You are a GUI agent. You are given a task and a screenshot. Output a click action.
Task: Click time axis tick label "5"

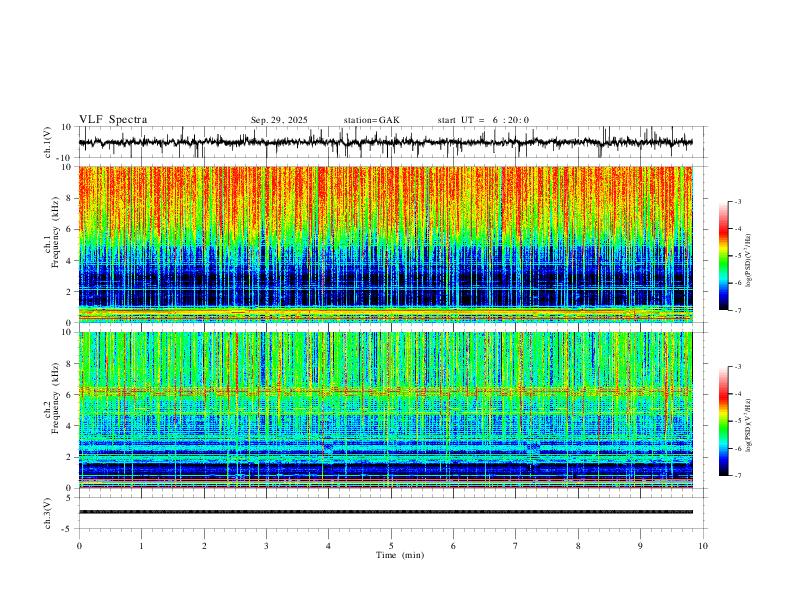click(391, 546)
